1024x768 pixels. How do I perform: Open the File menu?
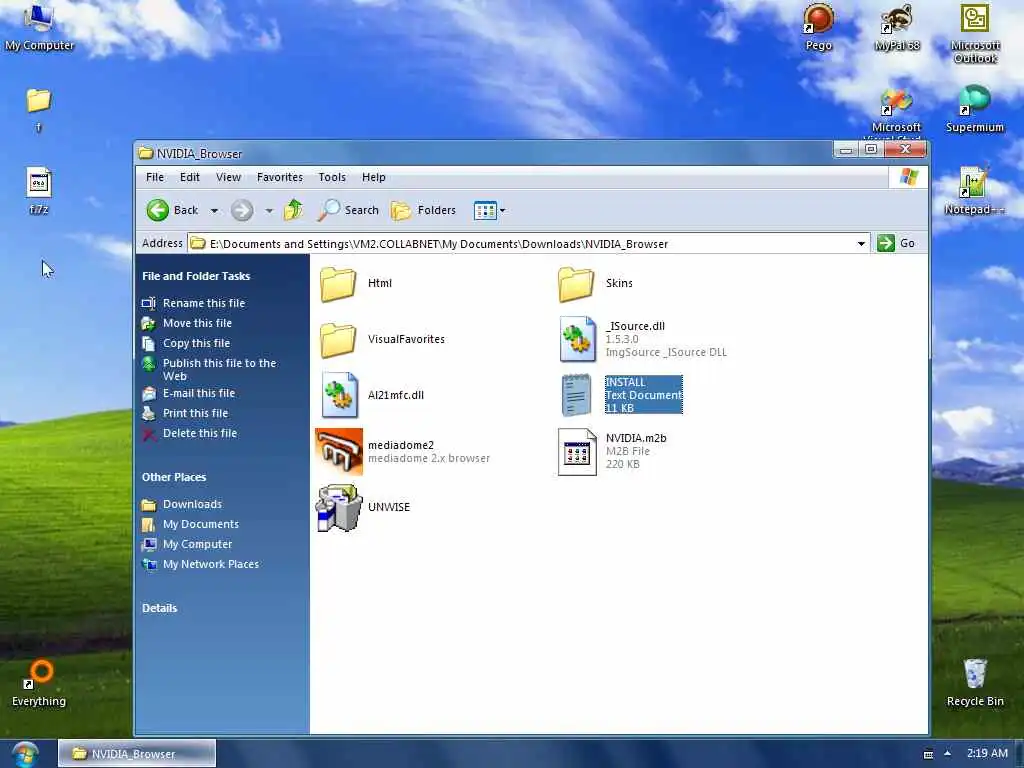click(155, 177)
